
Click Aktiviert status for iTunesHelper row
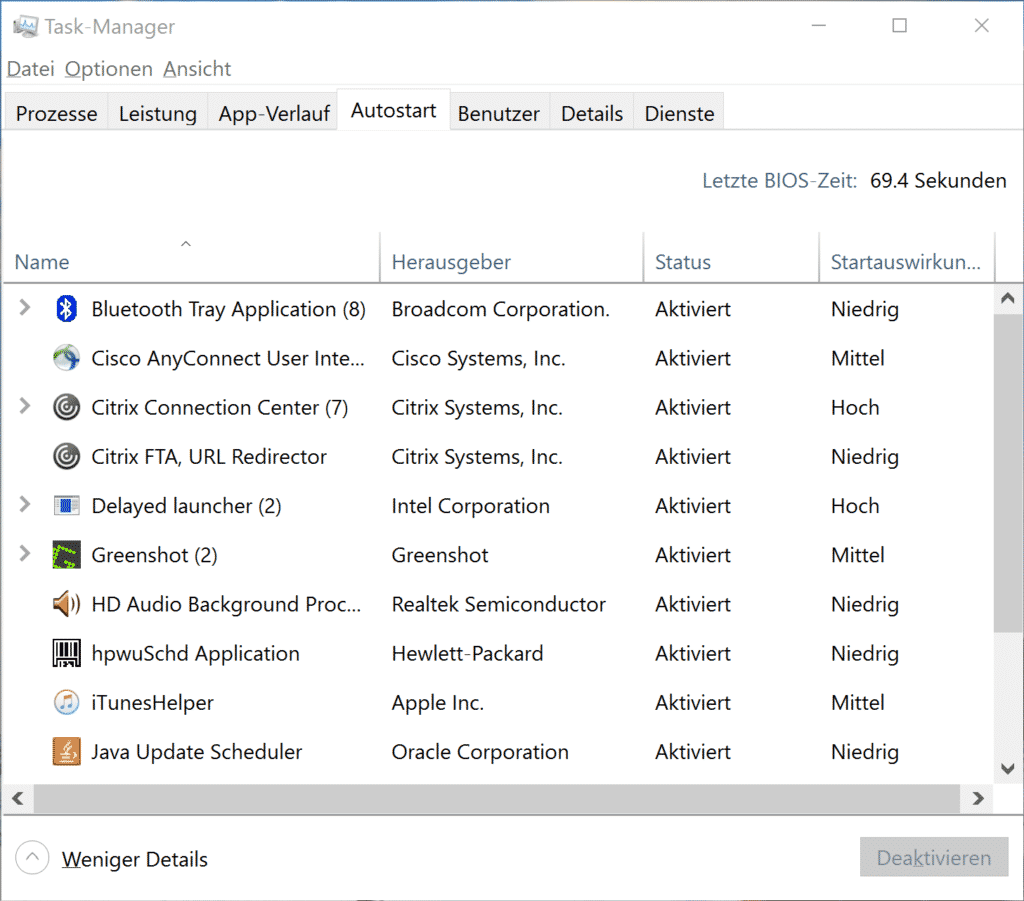[692, 703]
